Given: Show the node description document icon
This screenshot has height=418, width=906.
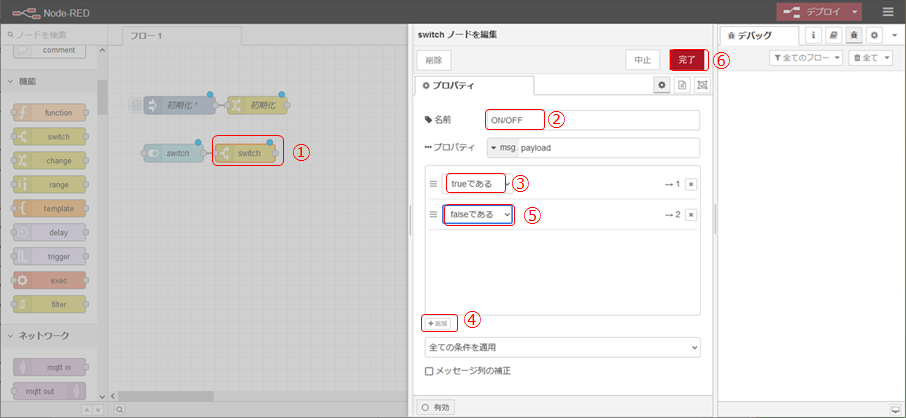Looking at the screenshot, I should coord(682,86).
